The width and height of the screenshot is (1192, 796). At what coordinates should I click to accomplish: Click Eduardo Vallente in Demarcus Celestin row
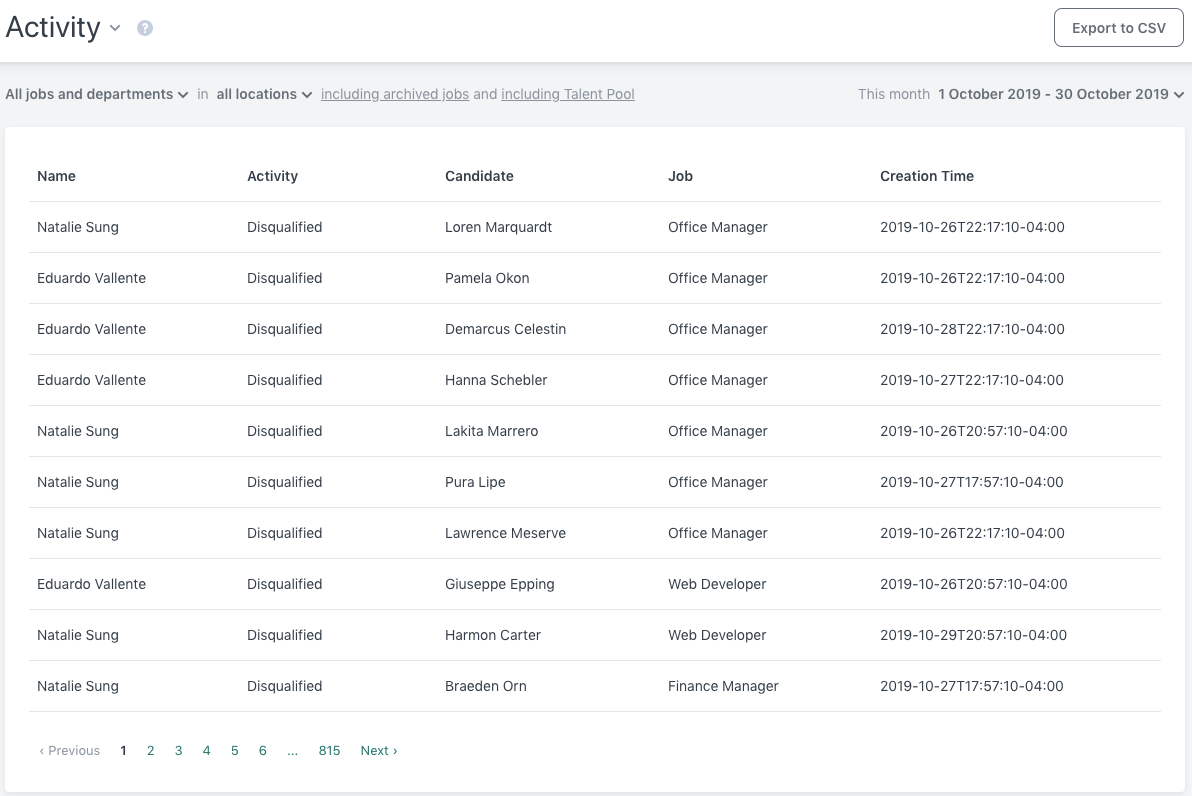91,329
